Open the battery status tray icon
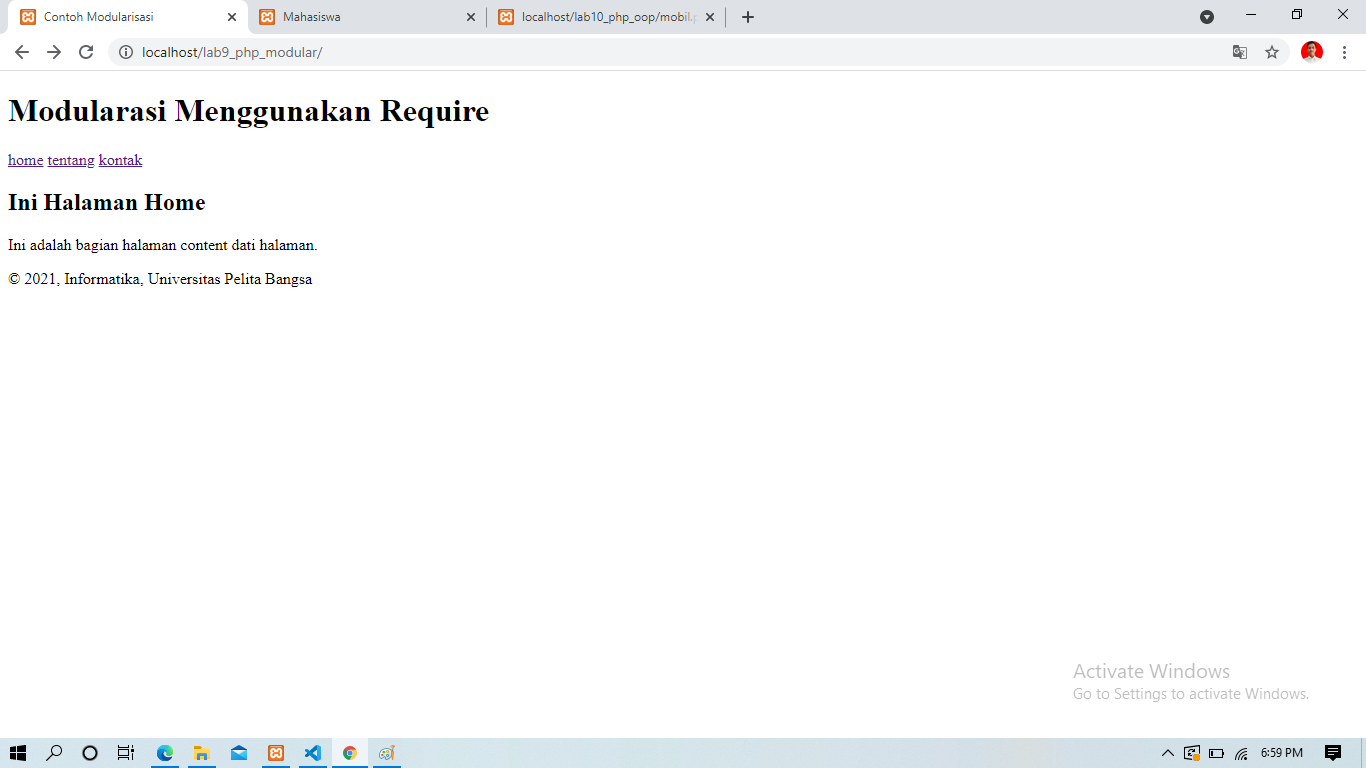The height and width of the screenshot is (768, 1366). [1217, 753]
